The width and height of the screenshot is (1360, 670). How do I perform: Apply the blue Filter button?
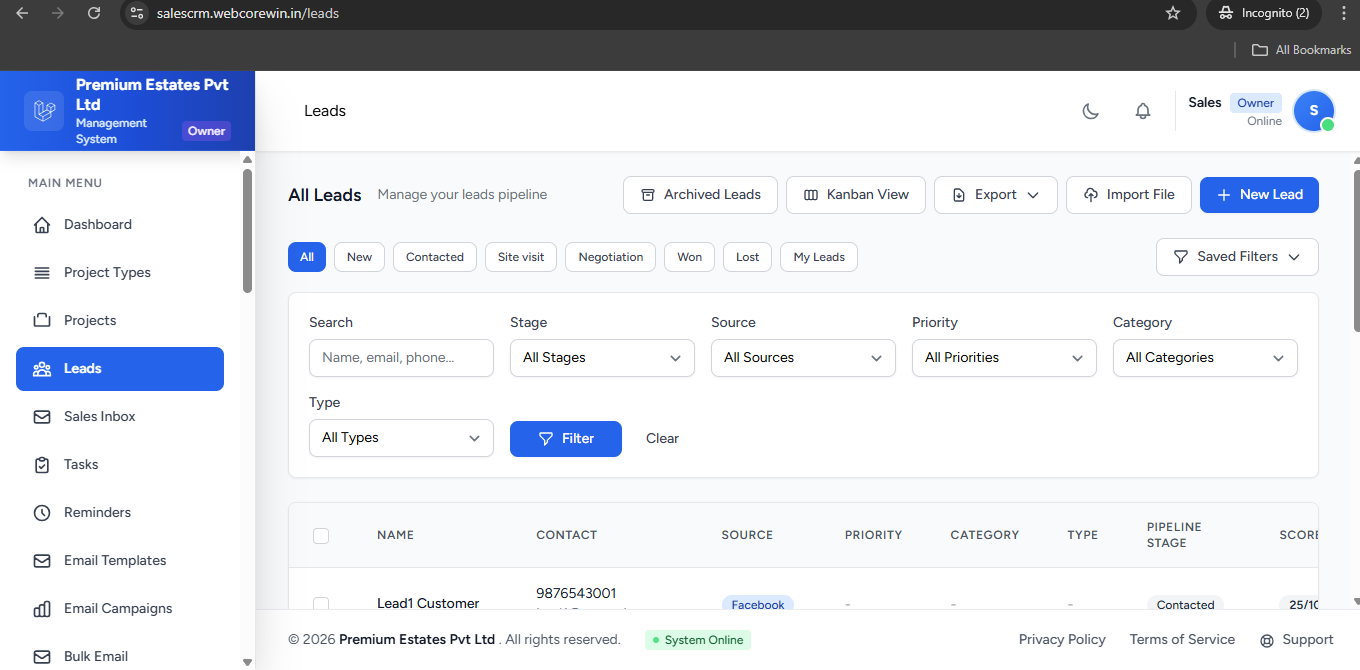click(566, 439)
